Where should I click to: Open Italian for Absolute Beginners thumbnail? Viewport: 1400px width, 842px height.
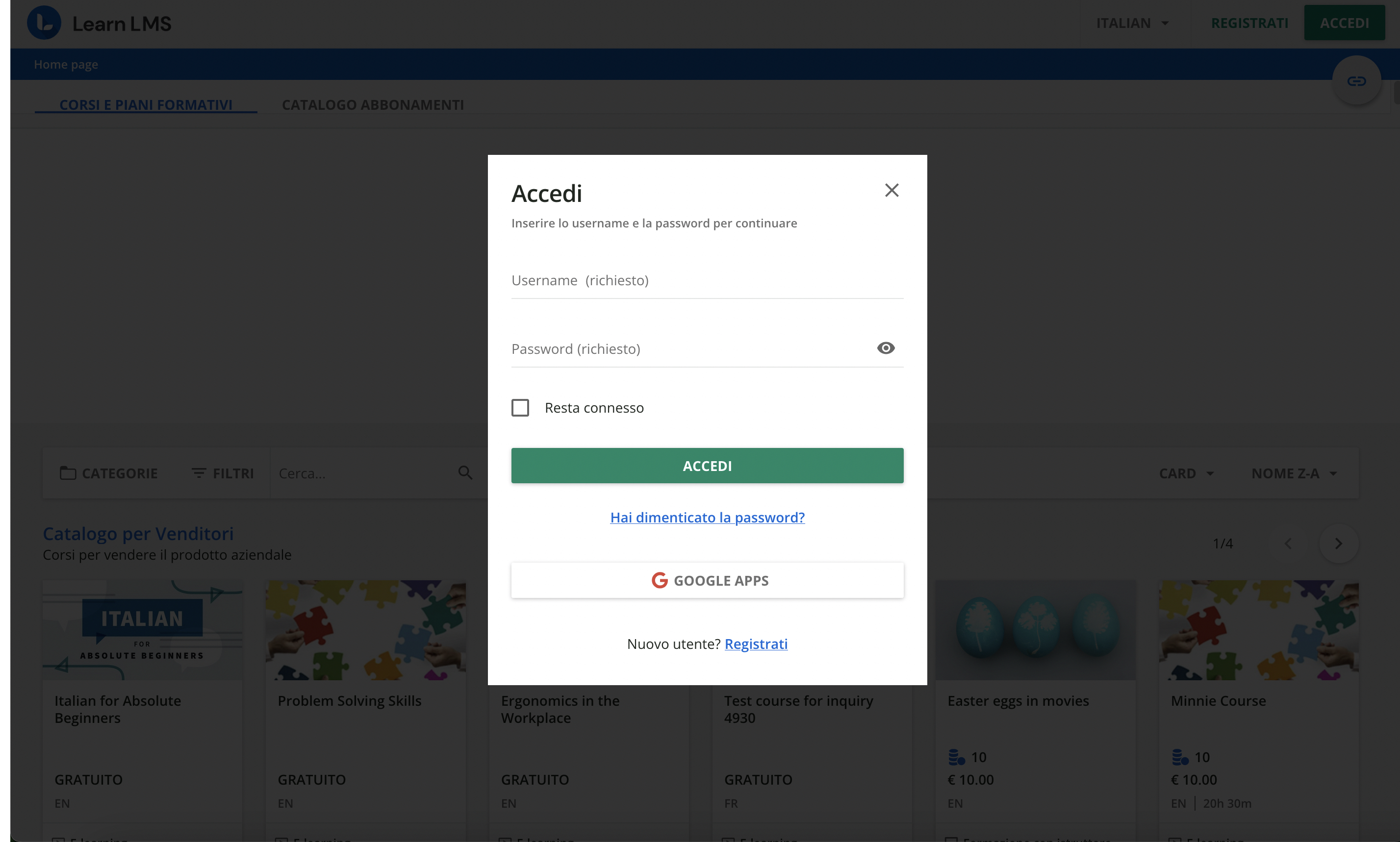(x=142, y=629)
